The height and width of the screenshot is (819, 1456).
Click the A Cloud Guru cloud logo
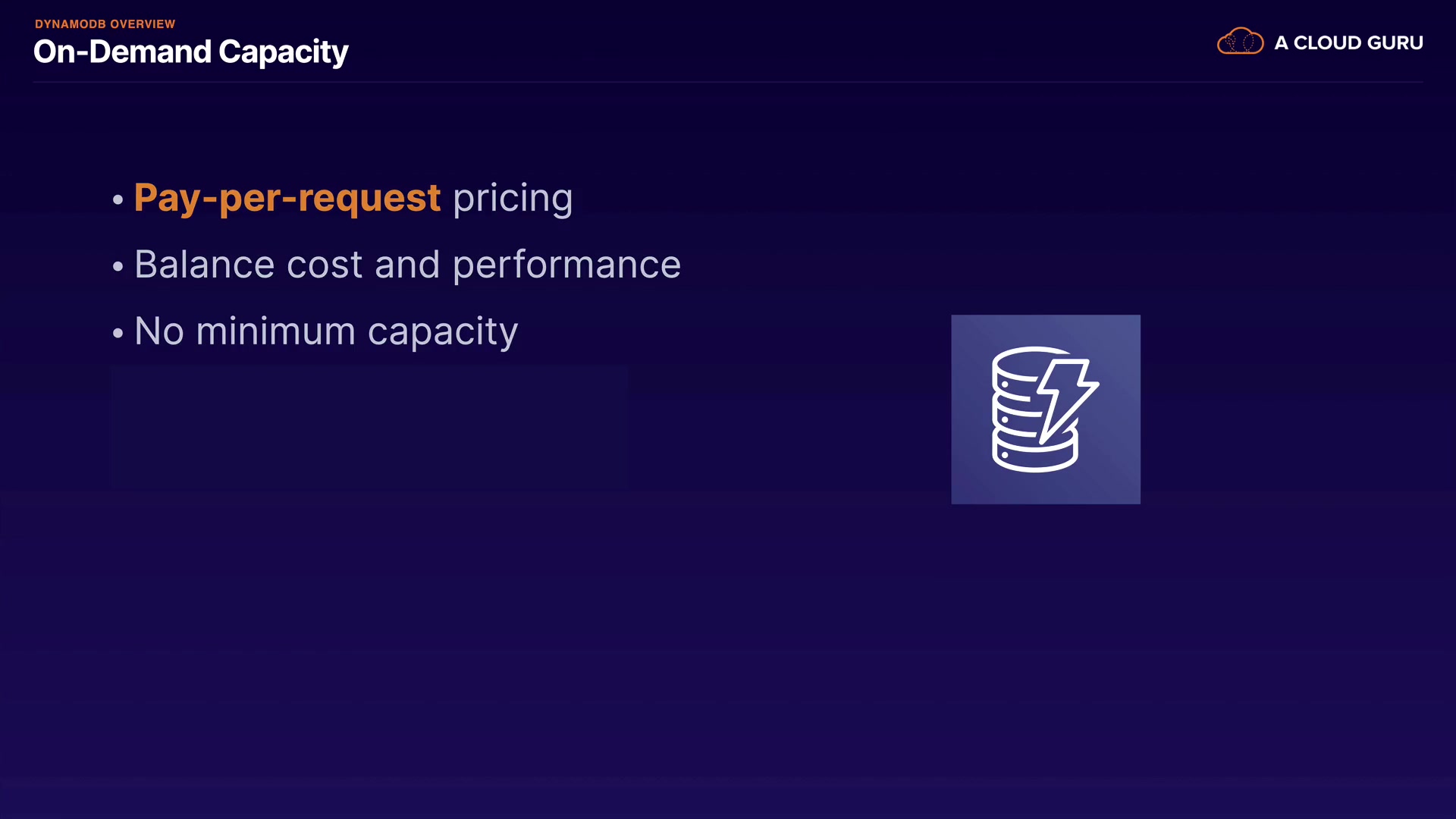(x=1240, y=42)
